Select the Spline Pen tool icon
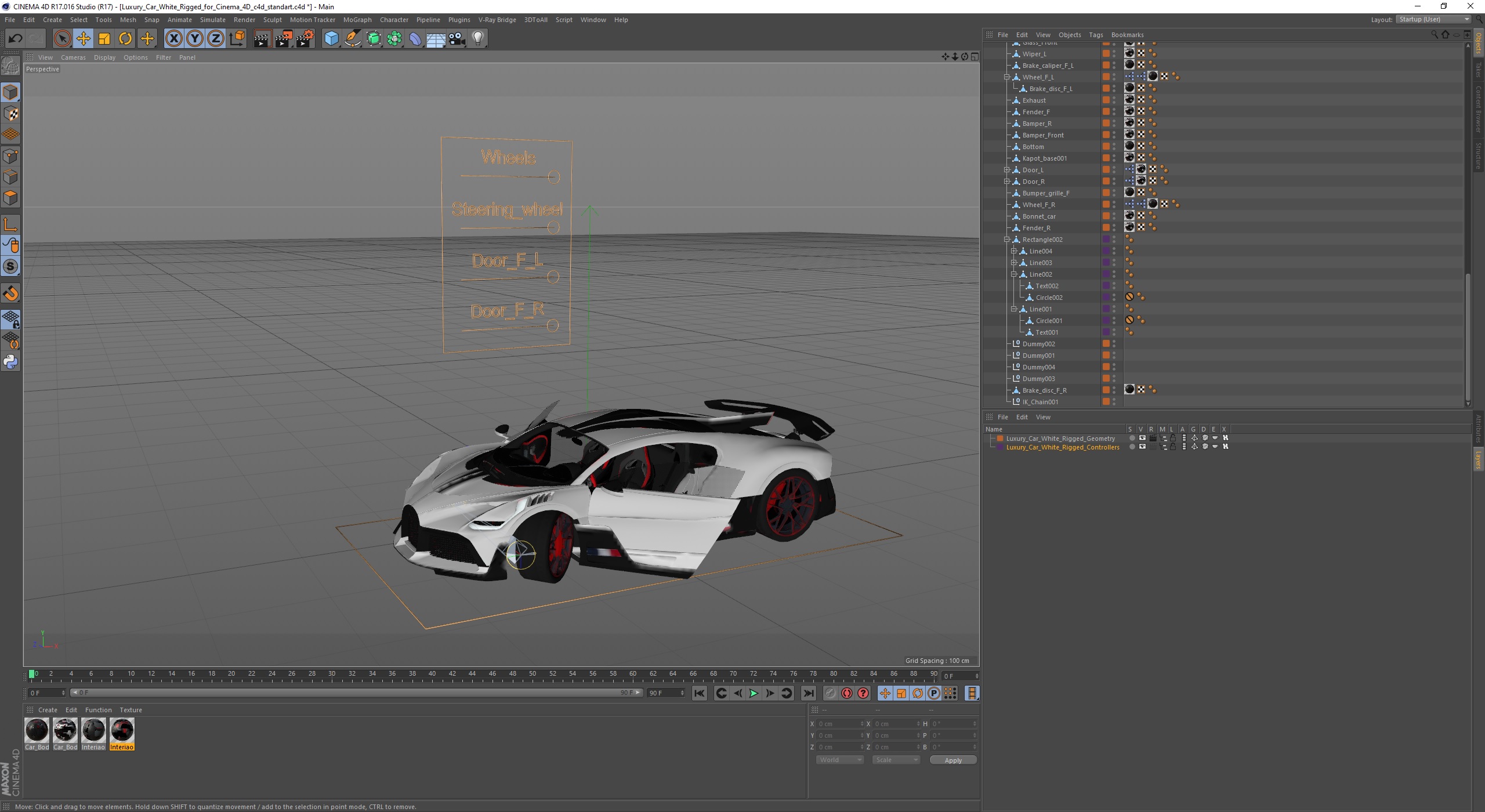The height and width of the screenshot is (812, 1485). pyautogui.click(x=352, y=39)
